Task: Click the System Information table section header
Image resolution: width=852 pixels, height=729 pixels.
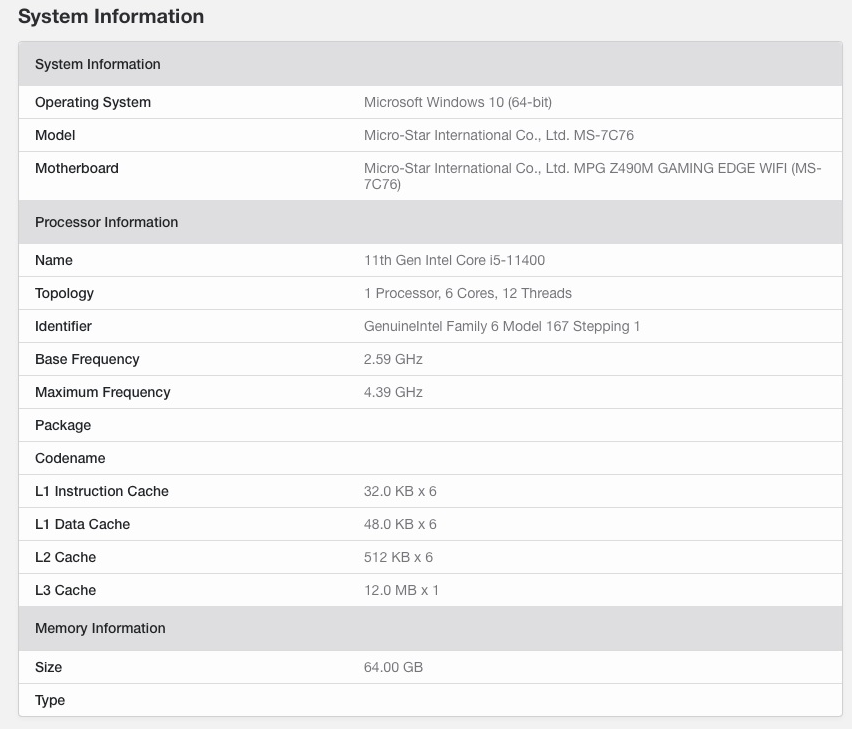Action: pyautogui.click(x=98, y=64)
